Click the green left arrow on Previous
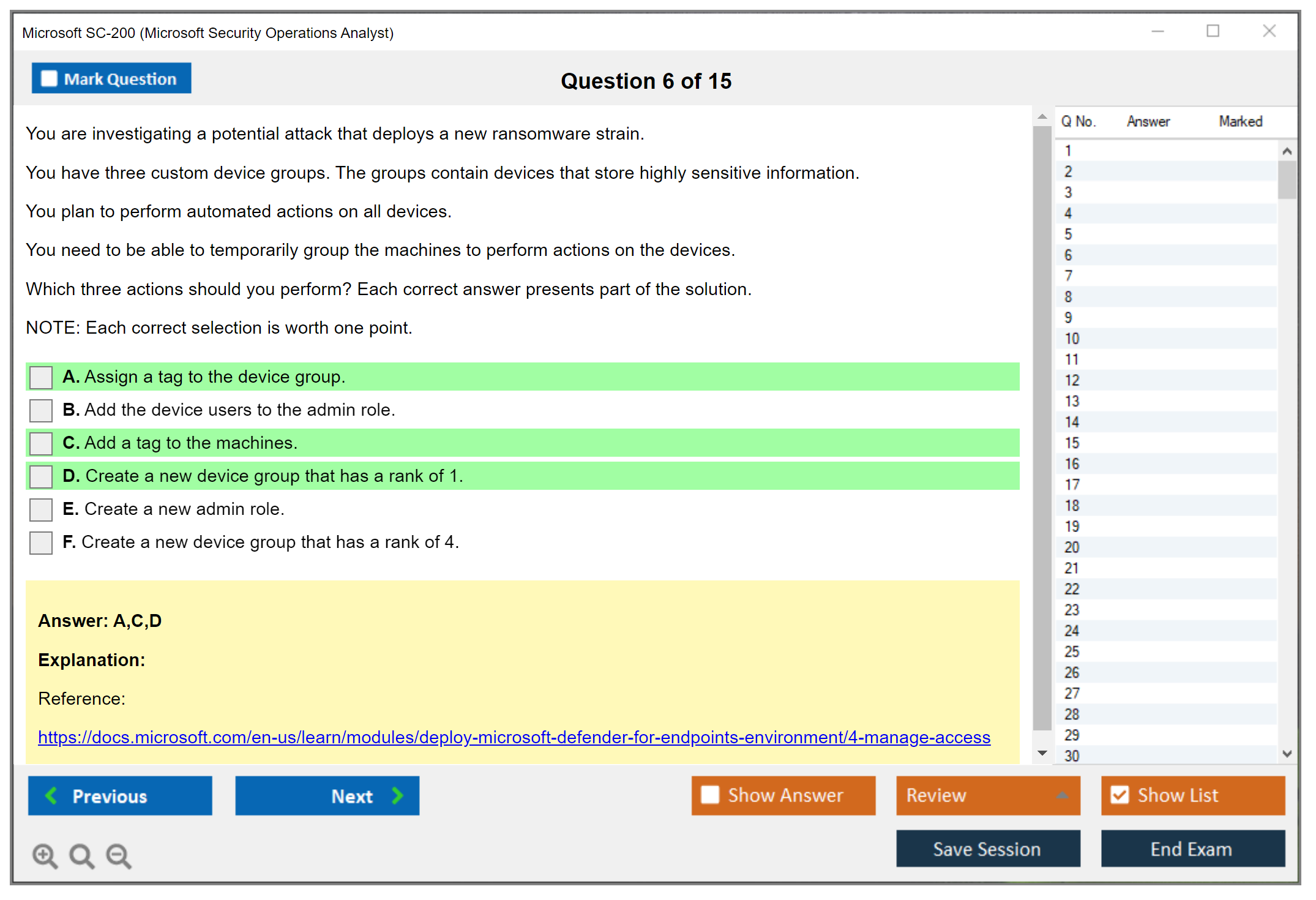The image size is (1316, 900). point(51,795)
